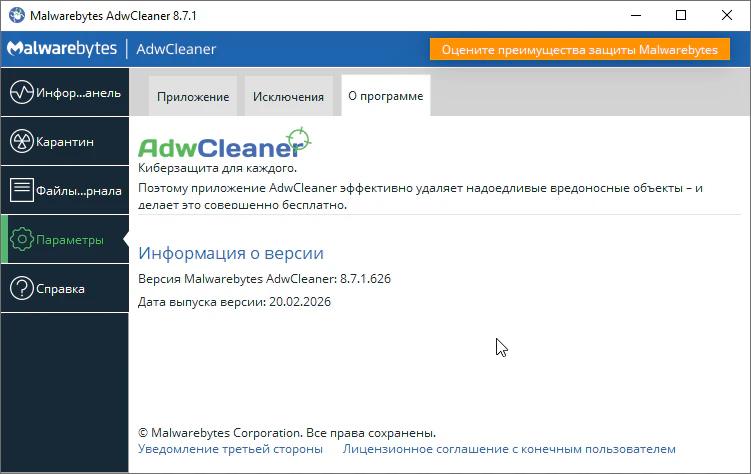Minimize the AdwCleaner window
Image resolution: width=751 pixels, height=474 pixels.
[635, 15]
